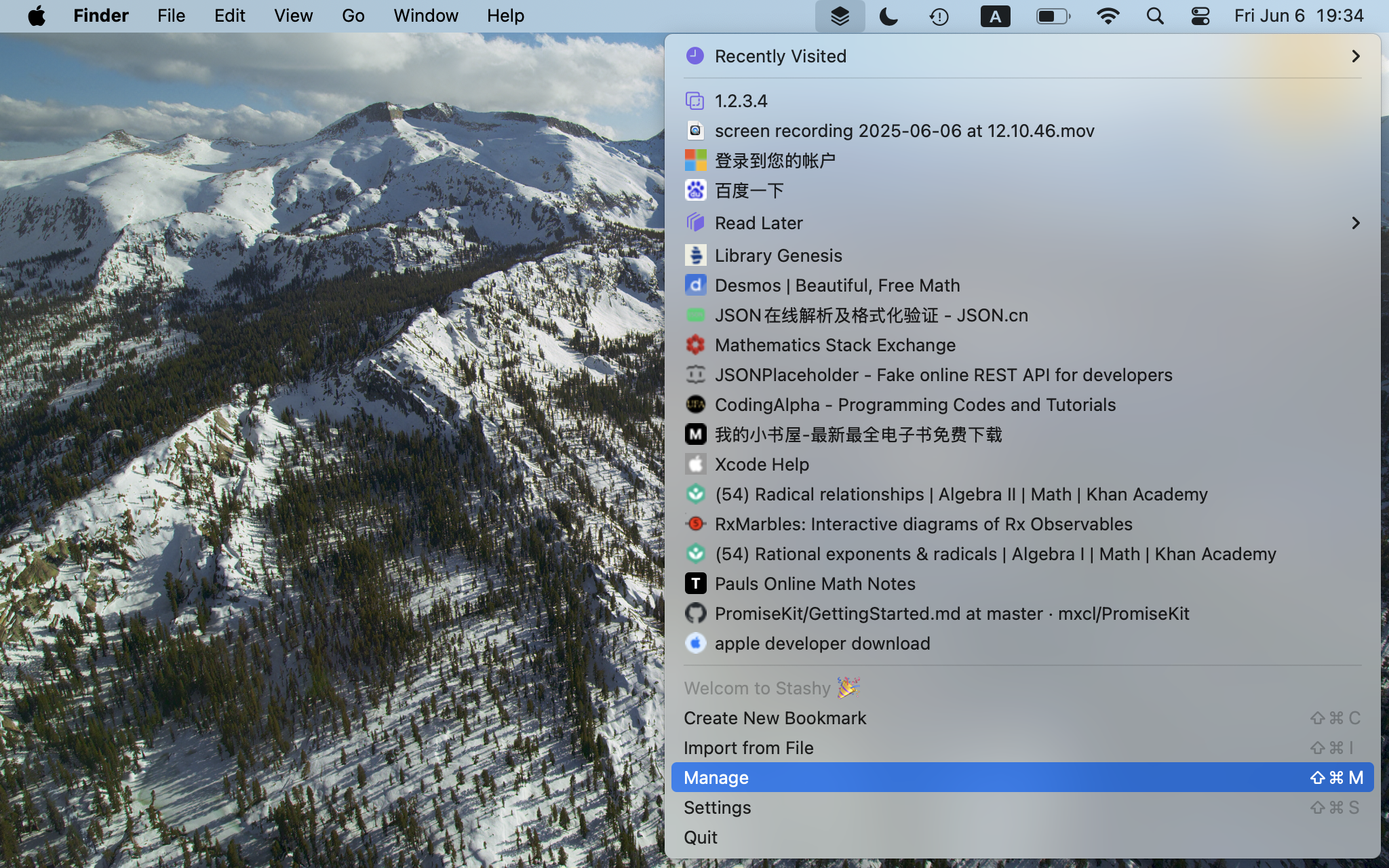Click the 'M' favicon for 我的小书屋

click(x=695, y=434)
